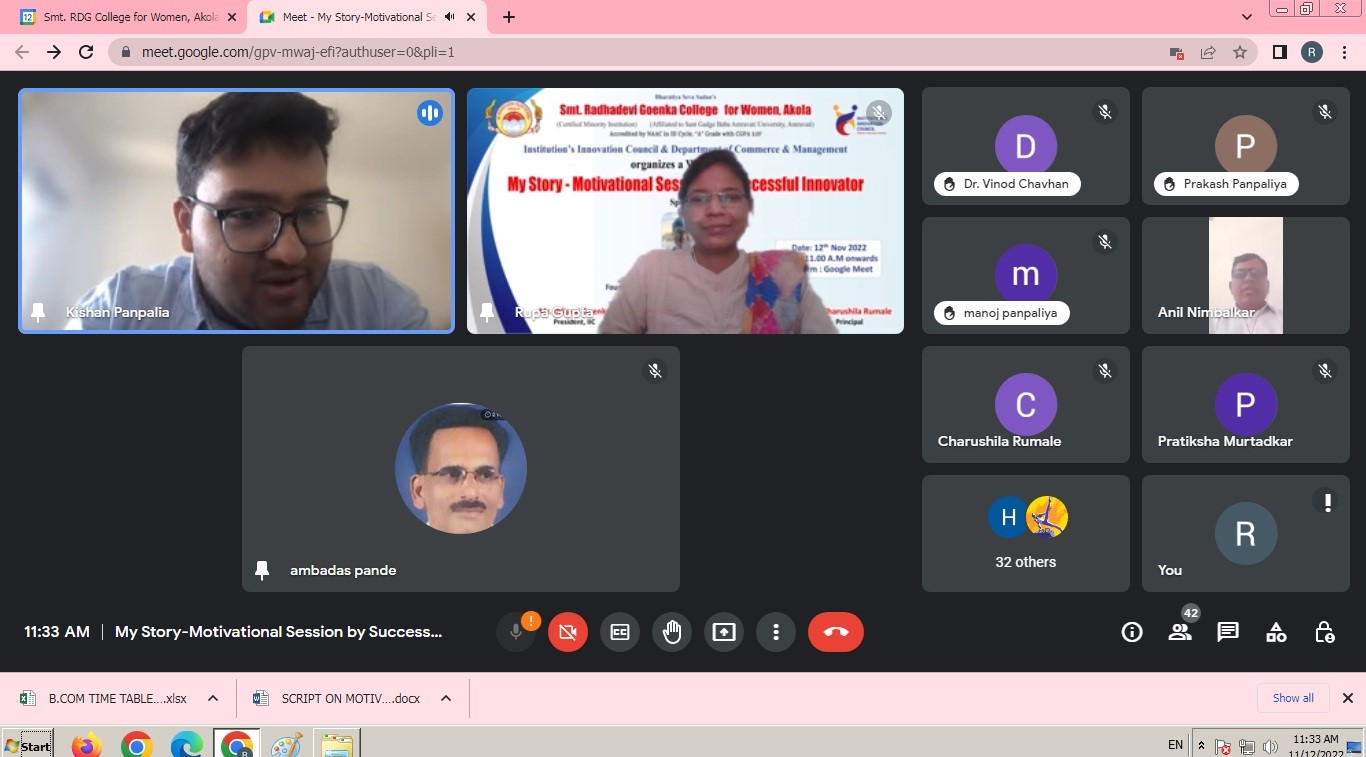Screen dimensions: 1366x757
Task: Click the 32 others participants tile
Action: tap(1025, 533)
